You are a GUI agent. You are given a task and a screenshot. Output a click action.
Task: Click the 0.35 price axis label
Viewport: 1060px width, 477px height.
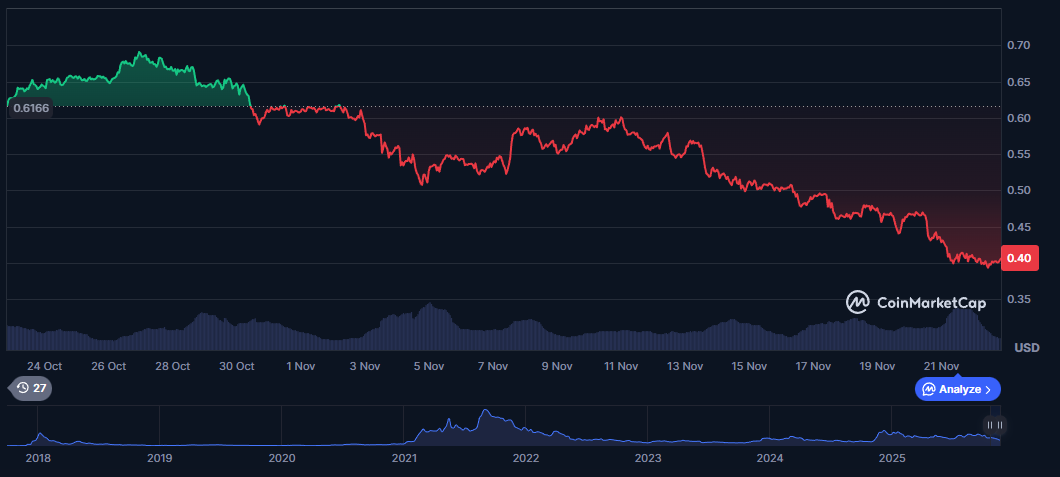tap(1018, 299)
